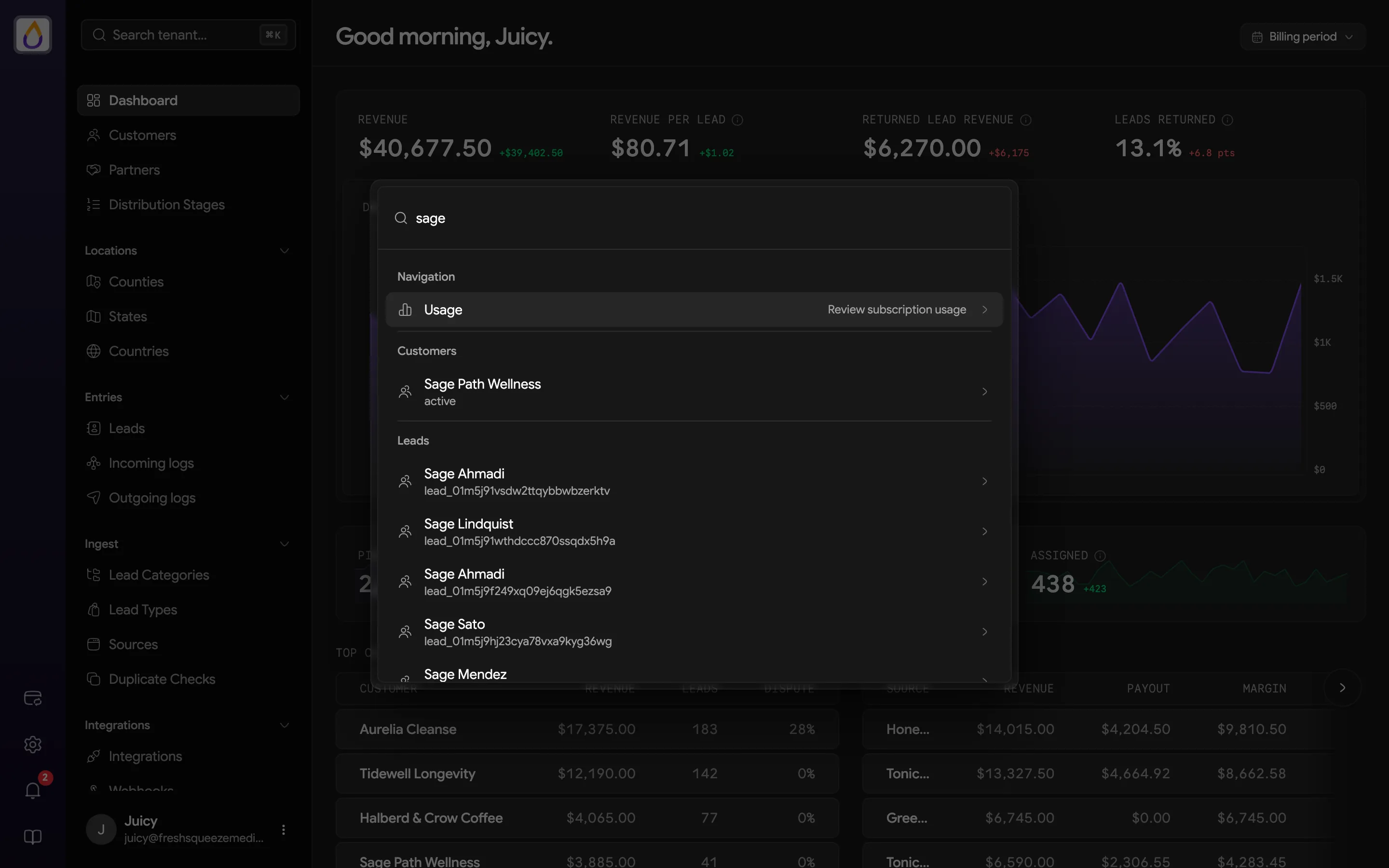The width and height of the screenshot is (1389, 868).
Task: Click the search magnifier icon in command palette
Action: point(401,218)
